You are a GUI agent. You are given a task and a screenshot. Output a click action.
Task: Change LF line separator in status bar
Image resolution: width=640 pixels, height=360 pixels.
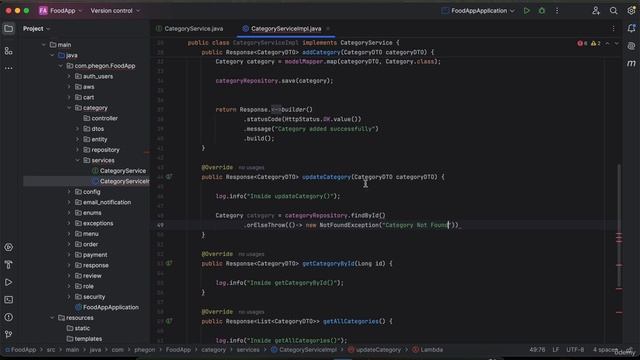tap(556, 350)
